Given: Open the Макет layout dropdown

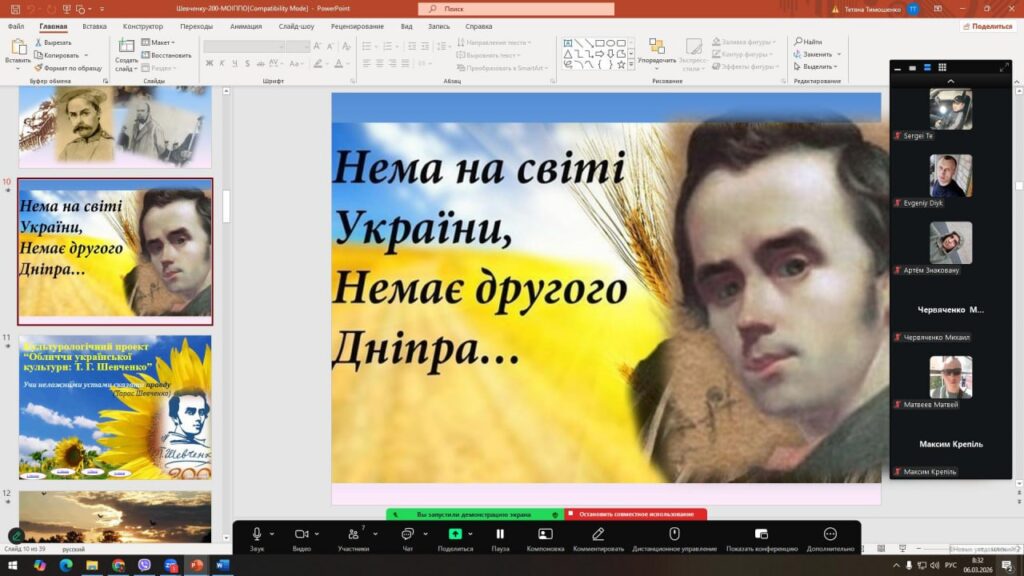Looking at the screenshot, I should [158, 42].
